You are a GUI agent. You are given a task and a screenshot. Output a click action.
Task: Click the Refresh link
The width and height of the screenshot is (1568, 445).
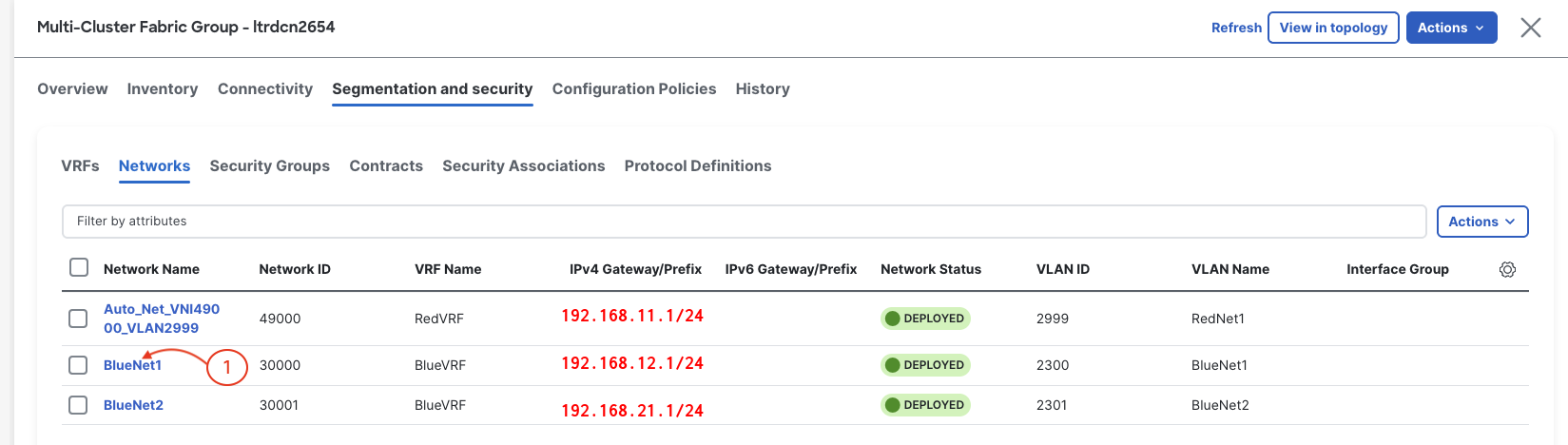tap(1236, 28)
